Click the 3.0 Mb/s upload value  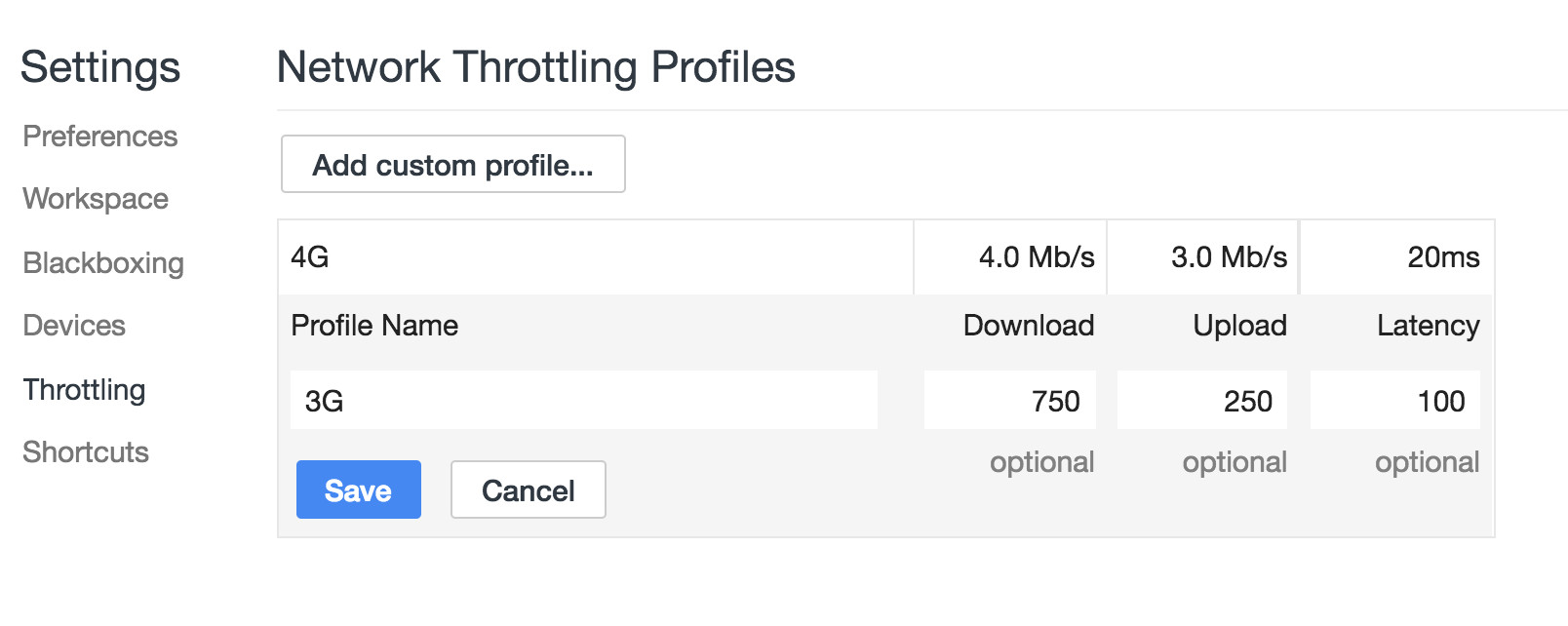coord(1229,257)
